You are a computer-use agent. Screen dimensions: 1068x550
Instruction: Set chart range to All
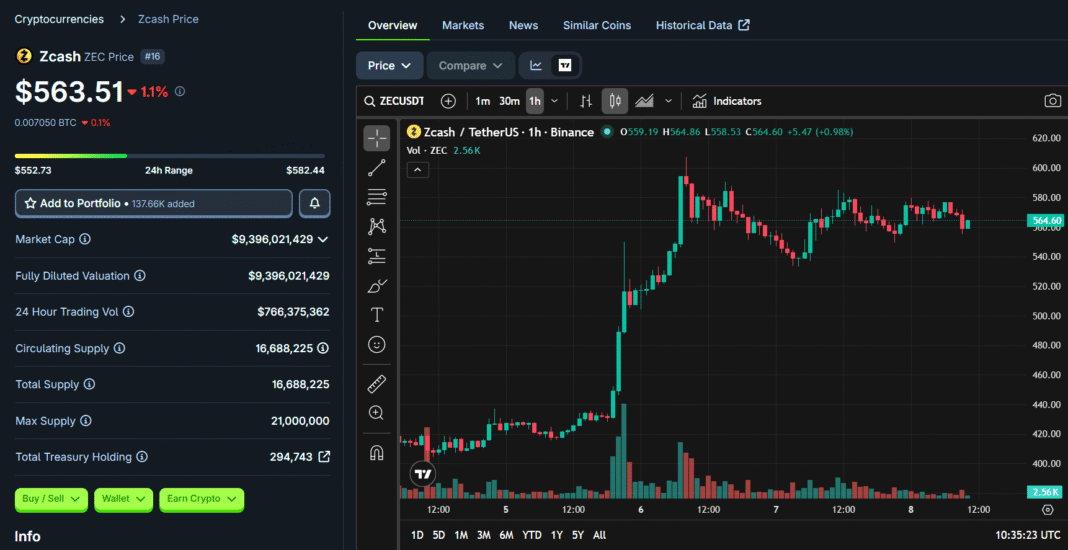[x=599, y=535]
